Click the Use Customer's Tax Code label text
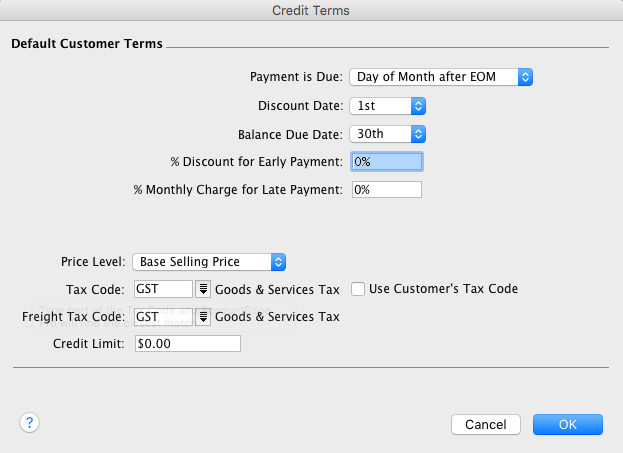 point(443,289)
